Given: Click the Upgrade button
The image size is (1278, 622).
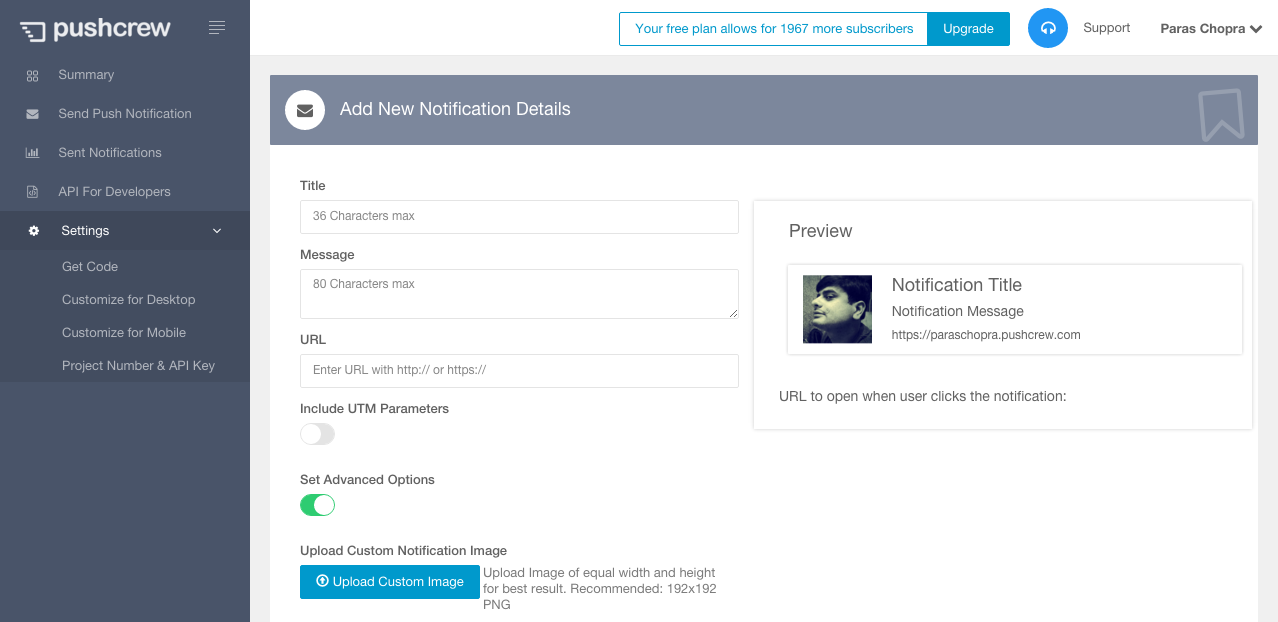Looking at the screenshot, I should (x=968, y=29).
